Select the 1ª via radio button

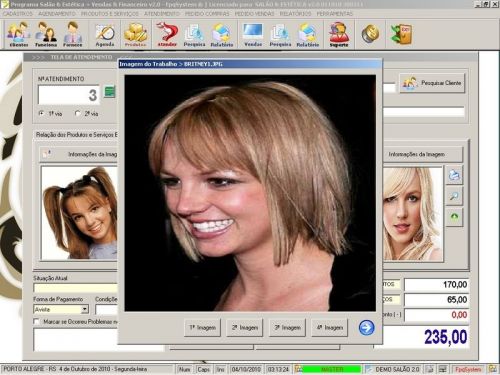coord(41,113)
